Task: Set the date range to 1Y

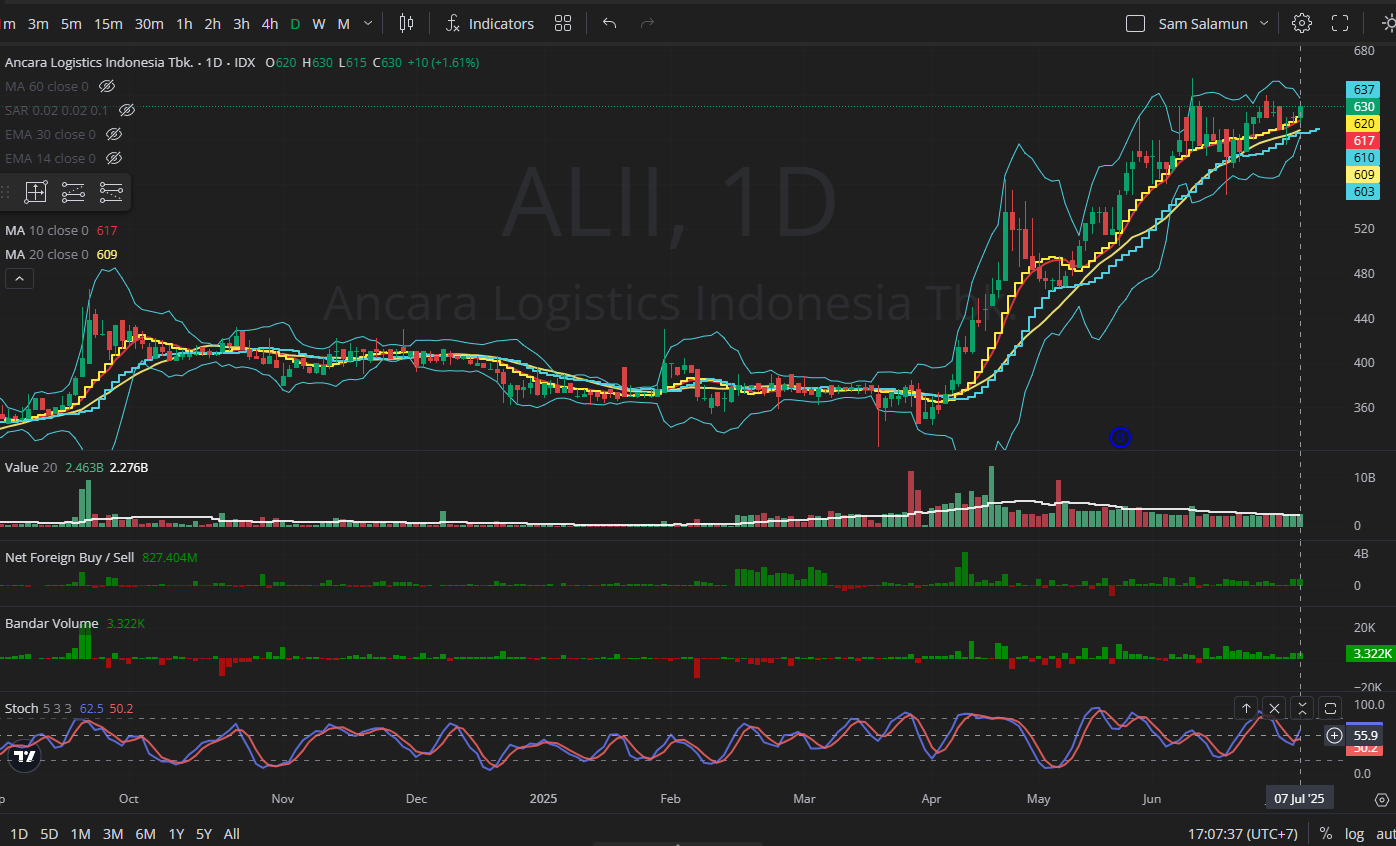Action: (x=176, y=833)
